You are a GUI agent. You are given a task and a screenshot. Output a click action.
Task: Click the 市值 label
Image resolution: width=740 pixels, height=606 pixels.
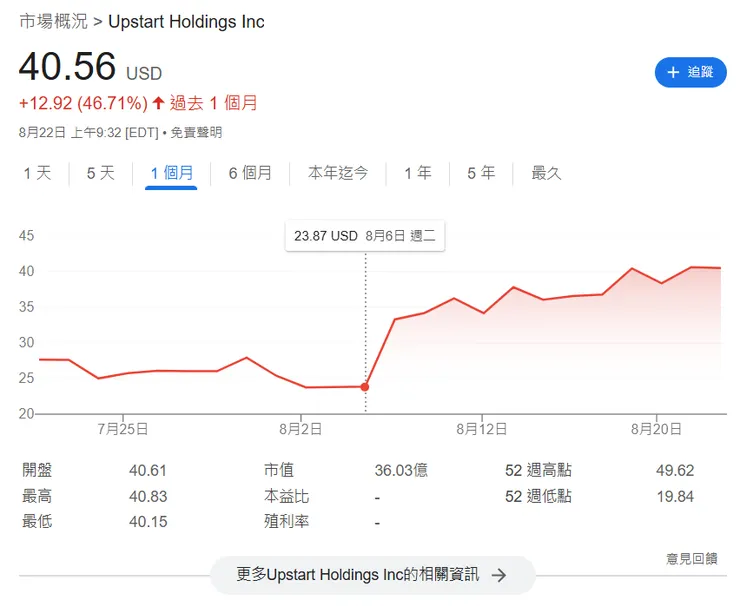pos(279,471)
